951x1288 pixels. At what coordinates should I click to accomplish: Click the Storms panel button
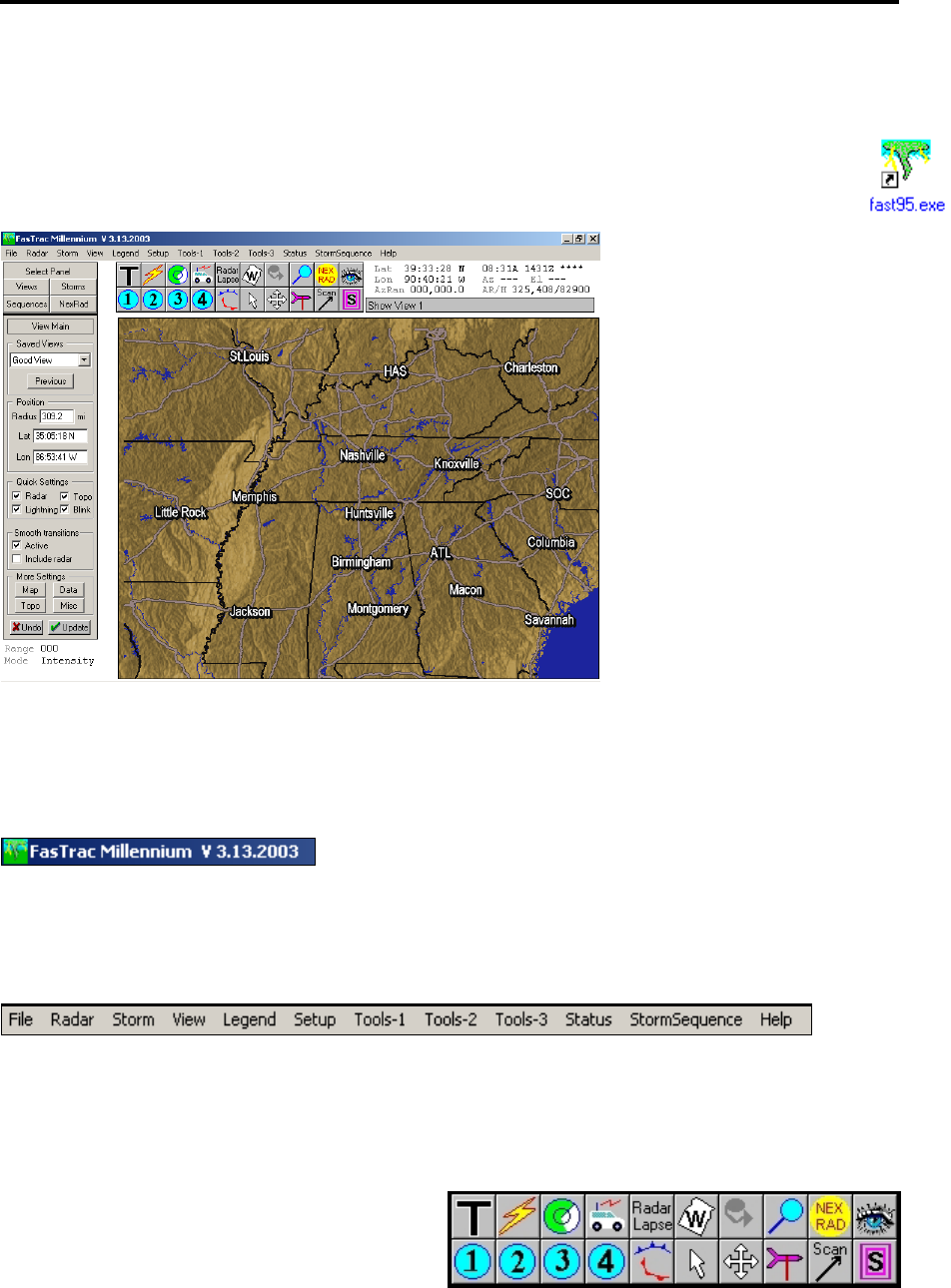click(x=73, y=287)
